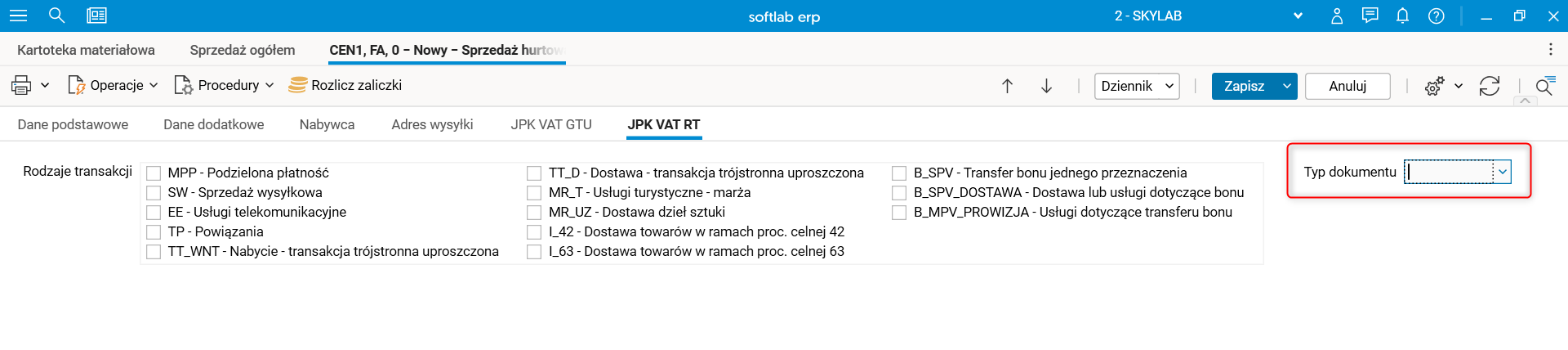1568x350 pixels.
Task: Expand the Operacje dropdown menu
Action: coord(113,85)
